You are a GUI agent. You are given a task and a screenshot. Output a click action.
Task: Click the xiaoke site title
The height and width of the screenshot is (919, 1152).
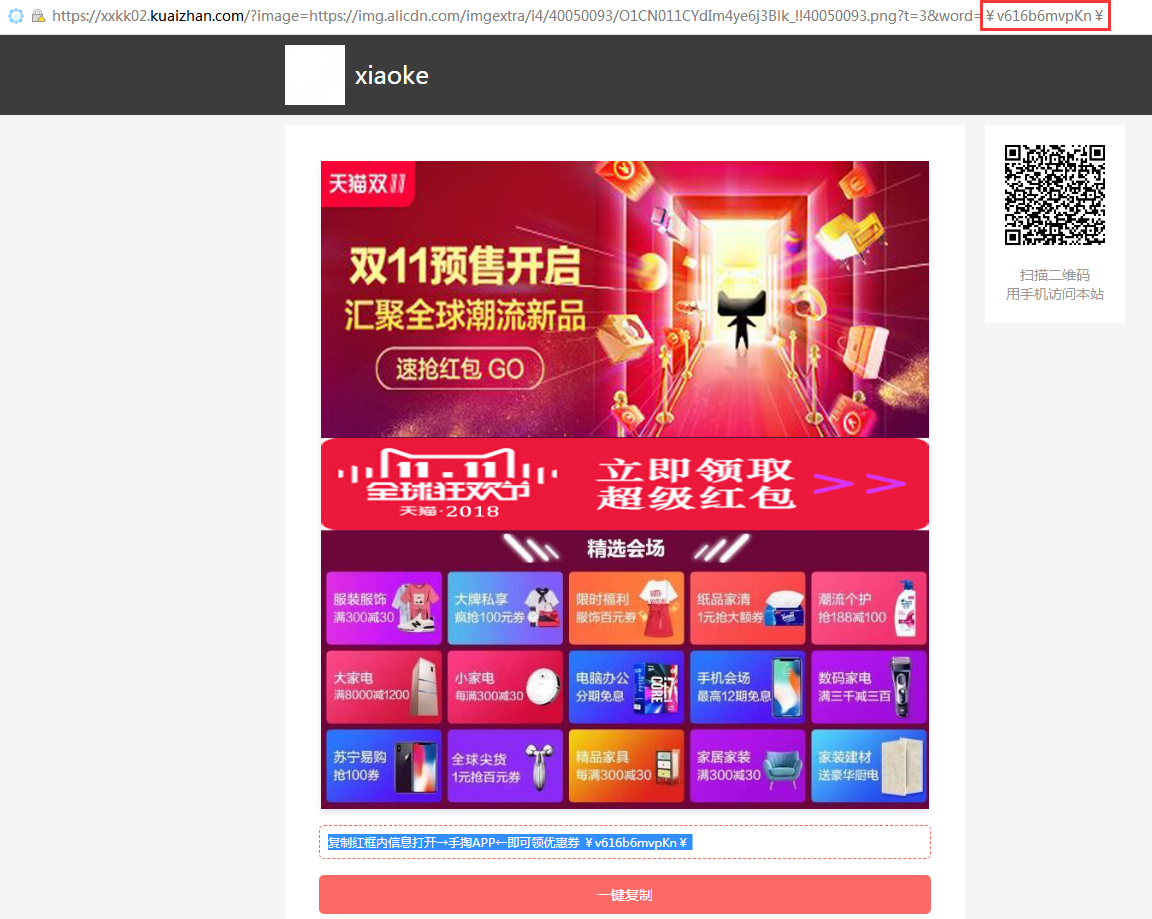(392, 75)
